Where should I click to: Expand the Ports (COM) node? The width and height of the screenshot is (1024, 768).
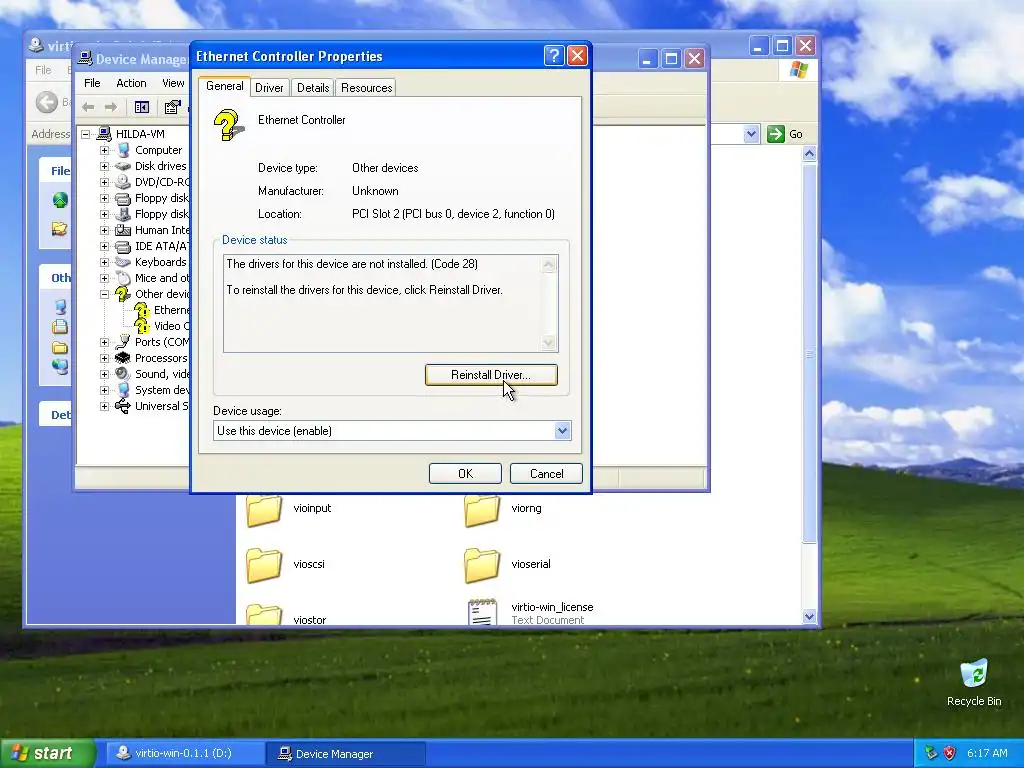pyautogui.click(x=104, y=342)
